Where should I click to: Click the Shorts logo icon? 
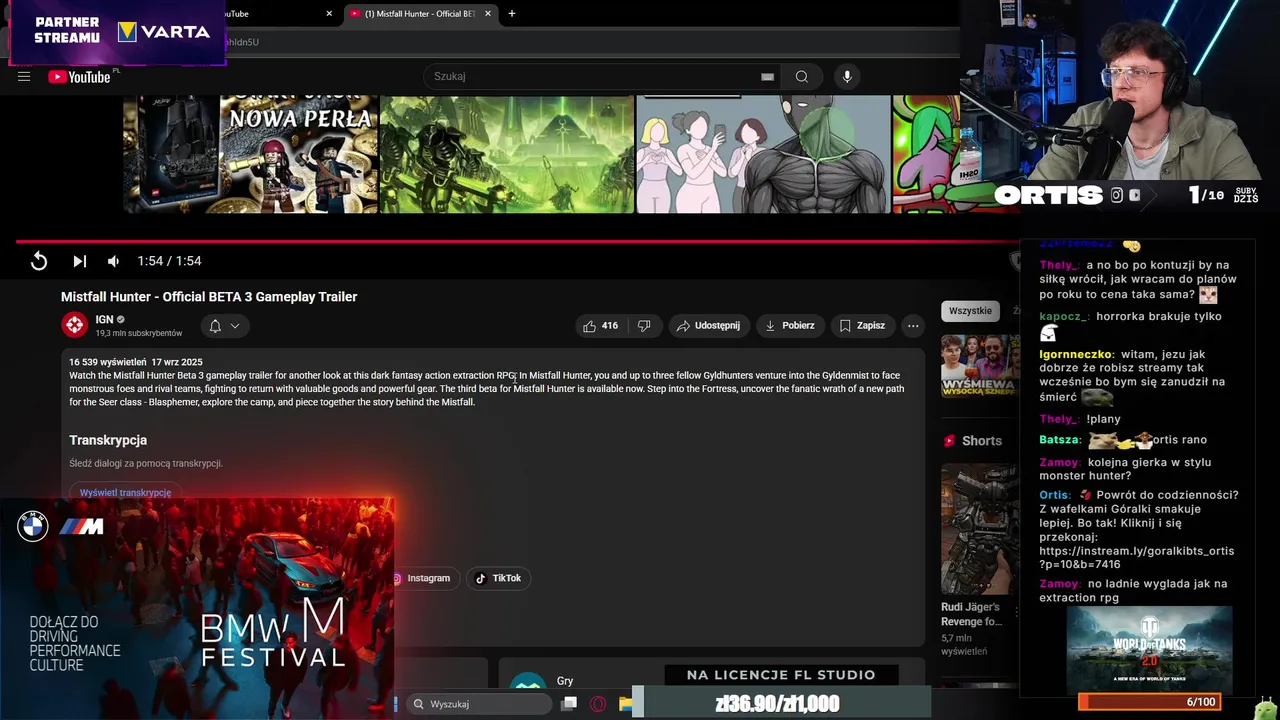[949, 441]
